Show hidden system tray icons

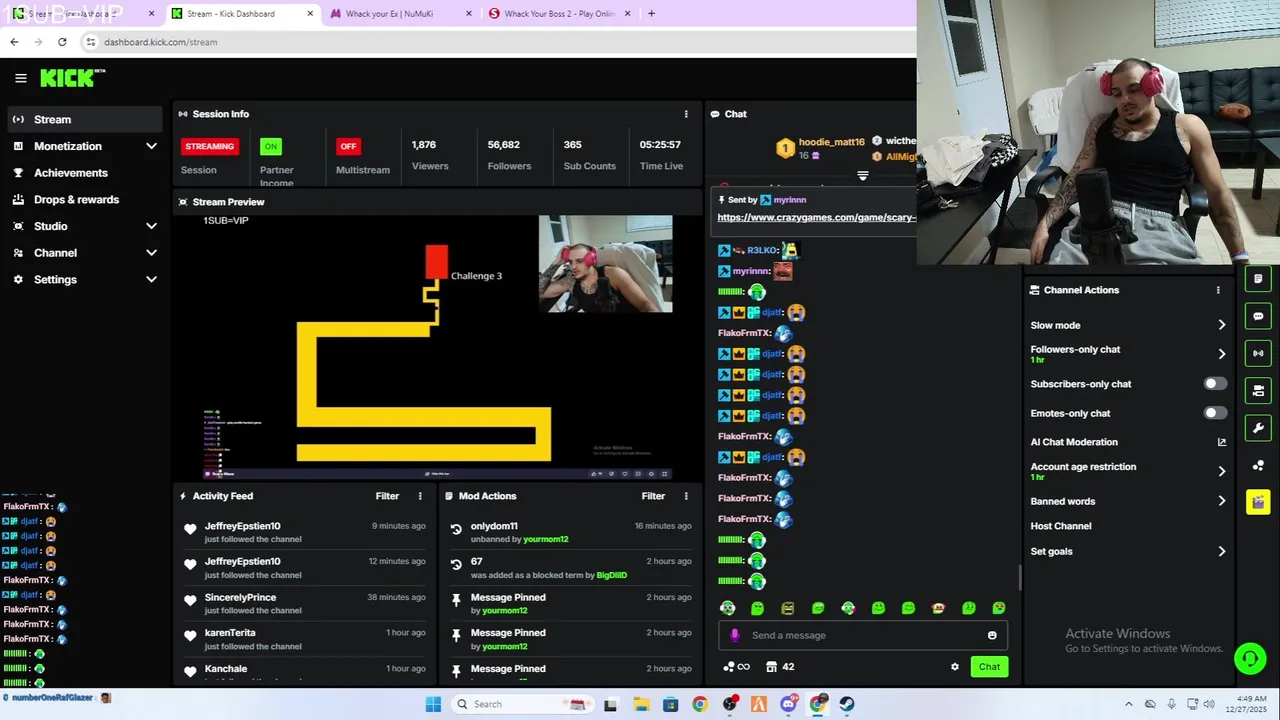click(1129, 704)
